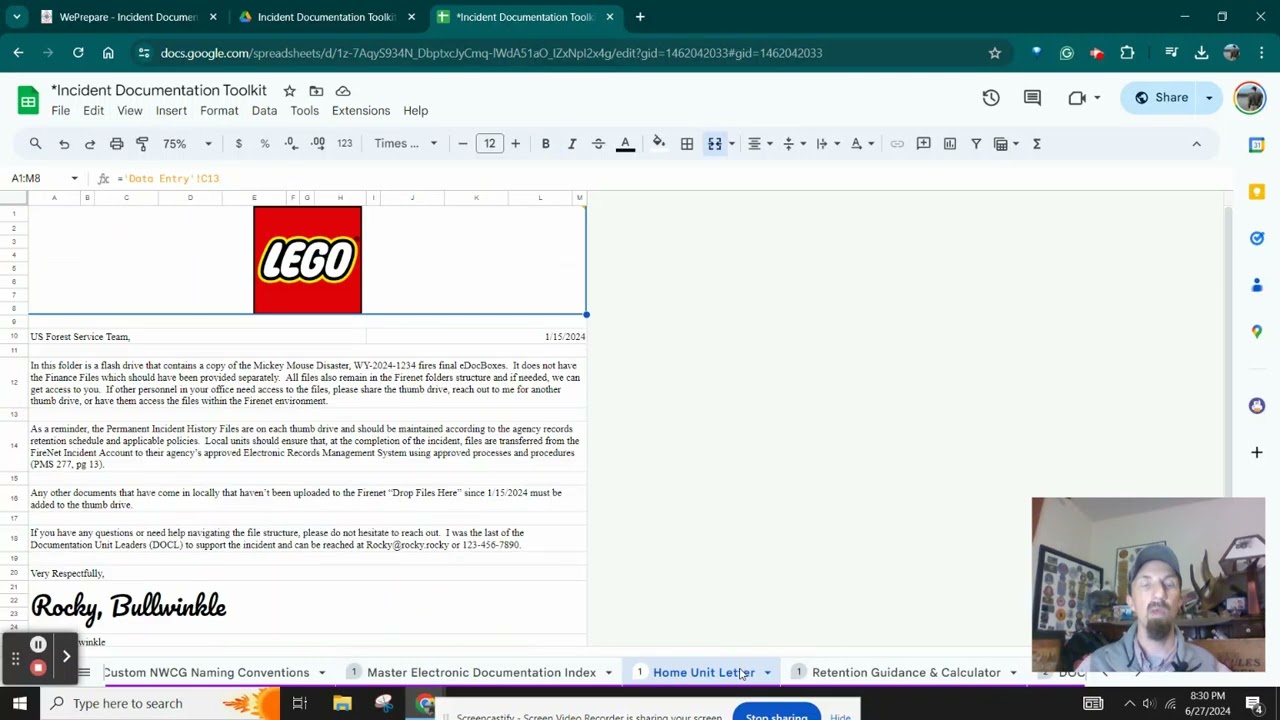This screenshot has width=1280, height=720.
Task: Open the File menu
Action: (61, 111)
